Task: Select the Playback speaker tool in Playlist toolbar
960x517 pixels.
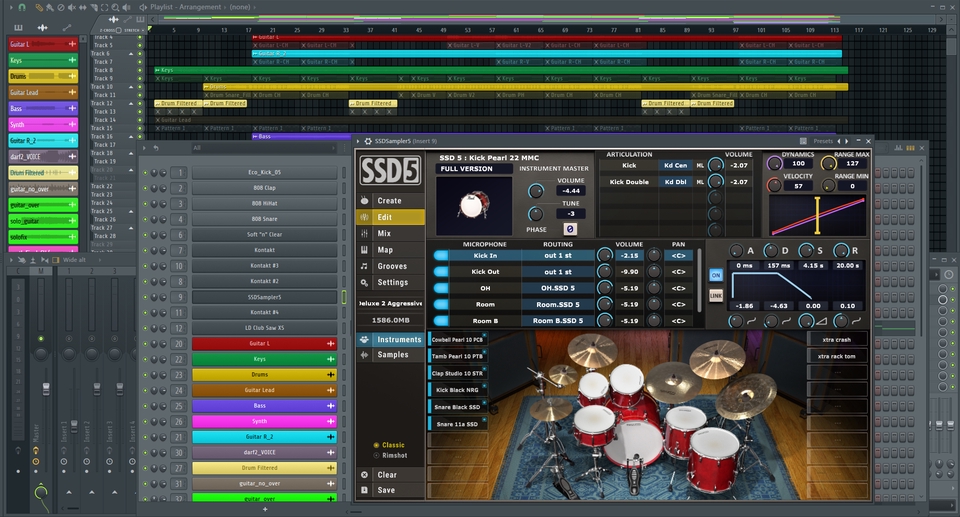Action: 126,7
